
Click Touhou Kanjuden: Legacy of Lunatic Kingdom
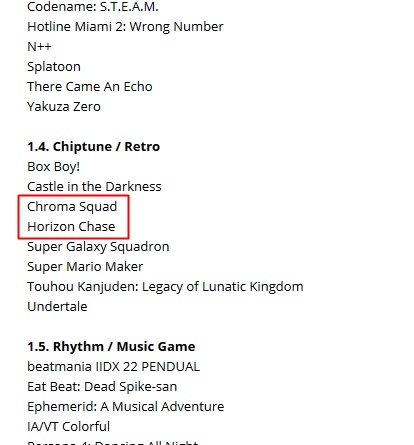pos(165,287)
